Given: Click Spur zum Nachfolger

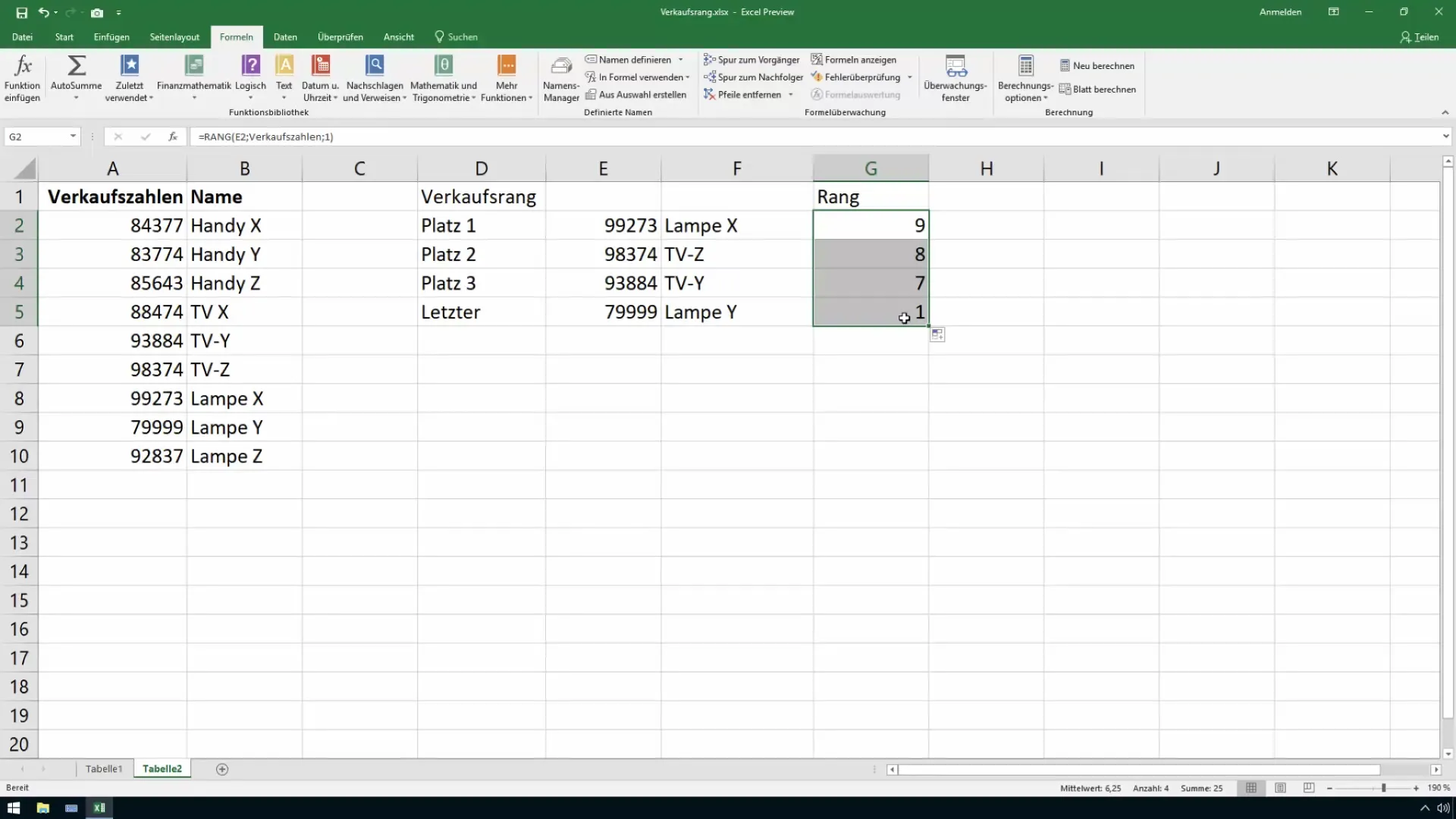Looking at the screenshot, I should (753, 77).
